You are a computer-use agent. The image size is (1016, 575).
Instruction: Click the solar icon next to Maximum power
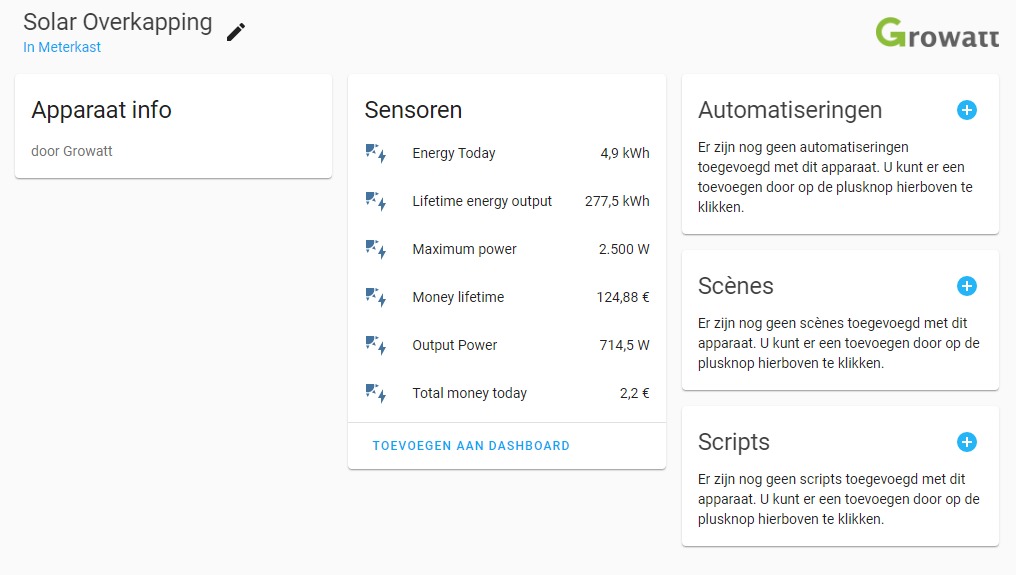(376, 250)
